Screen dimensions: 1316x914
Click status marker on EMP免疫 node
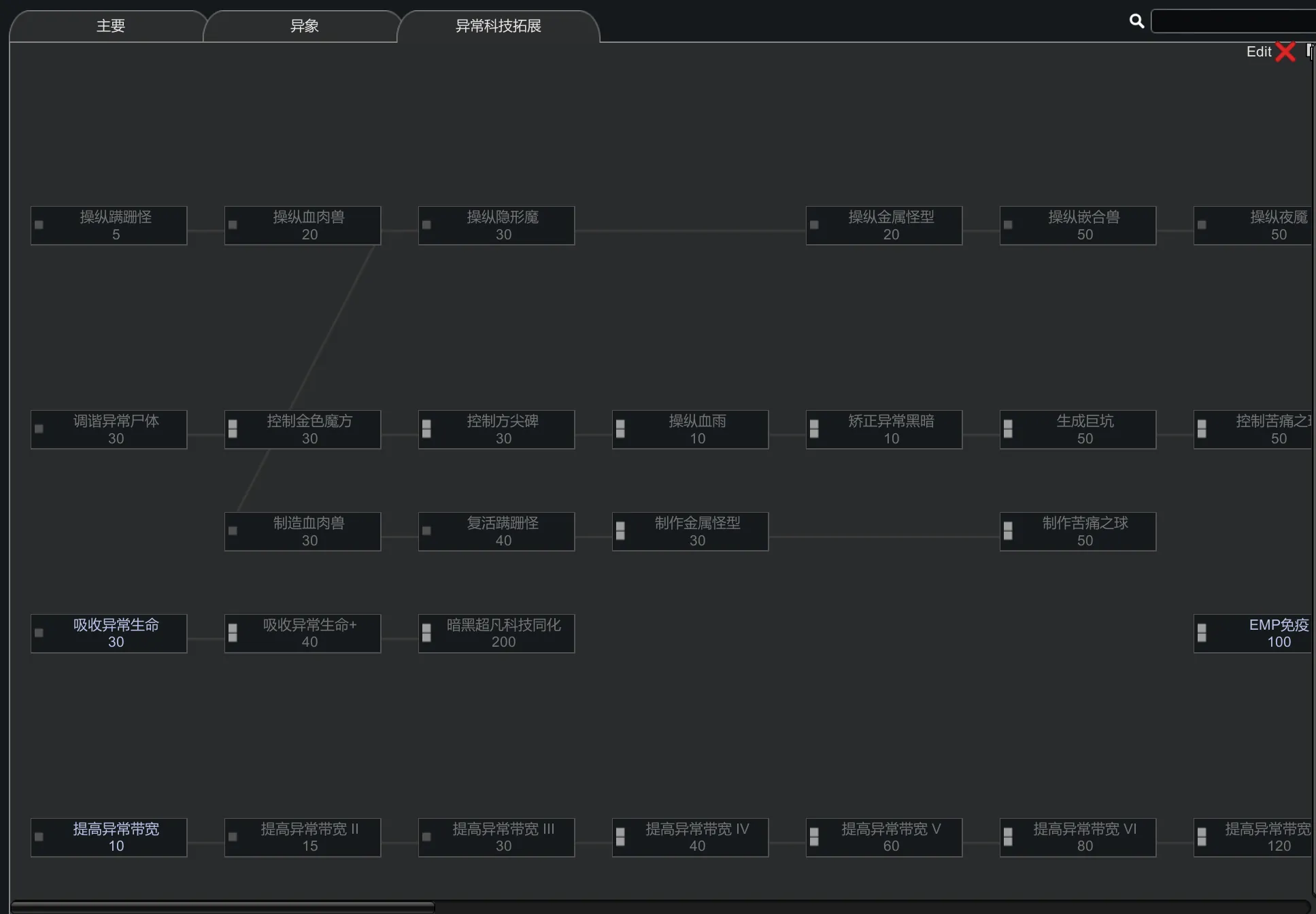pyautogui.click(x=1202, y=632)
